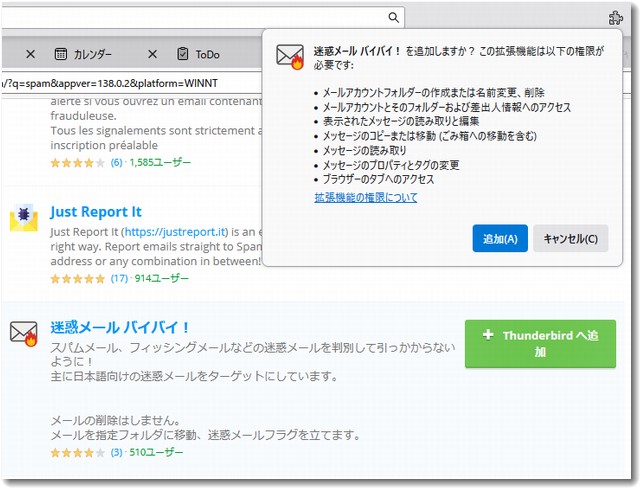The height and width of the screenshot is (488, 640).
Task: Close the tab left of カレンダー
Action: click(x=30, y=54)
